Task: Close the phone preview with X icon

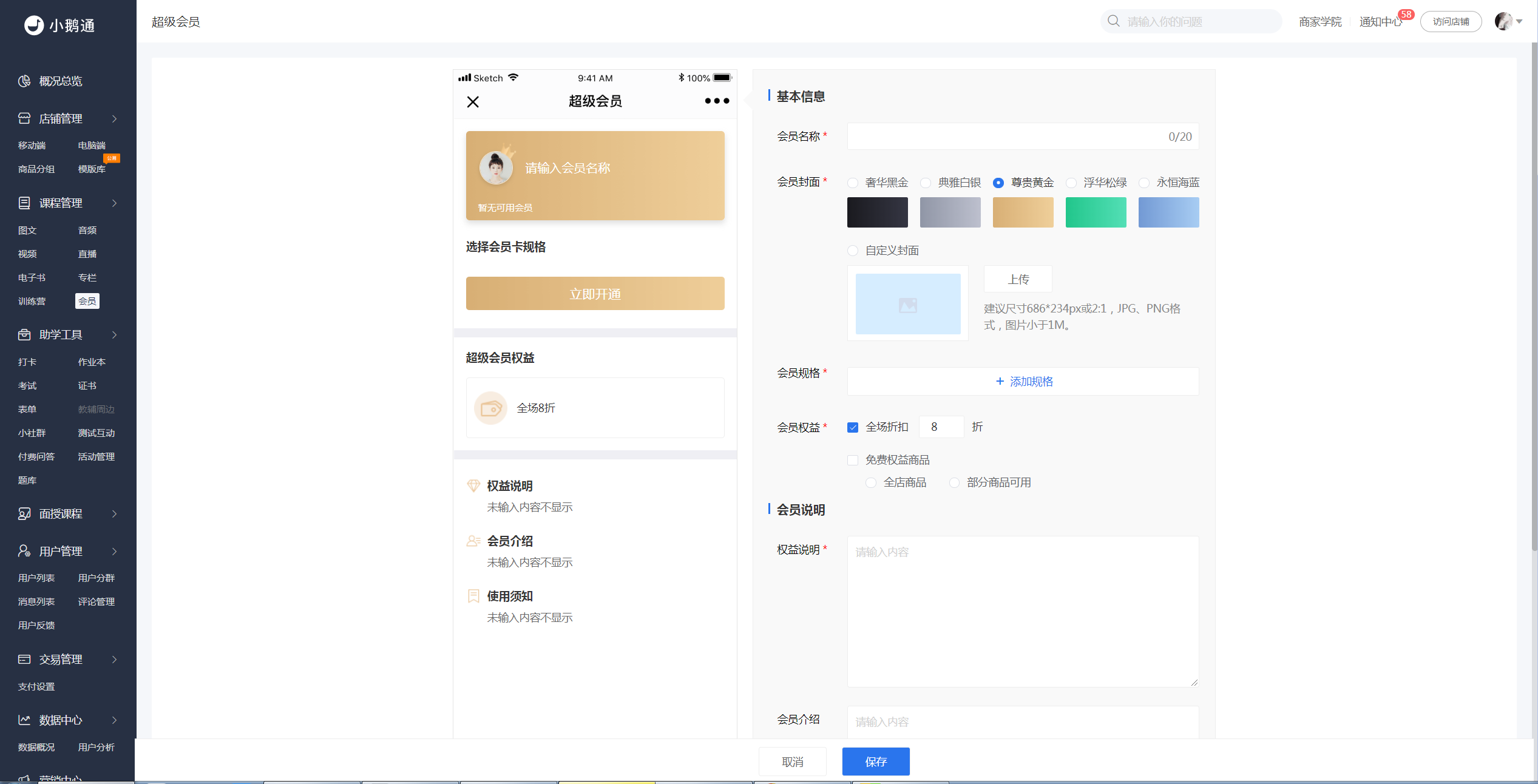Action: point(473,102)
